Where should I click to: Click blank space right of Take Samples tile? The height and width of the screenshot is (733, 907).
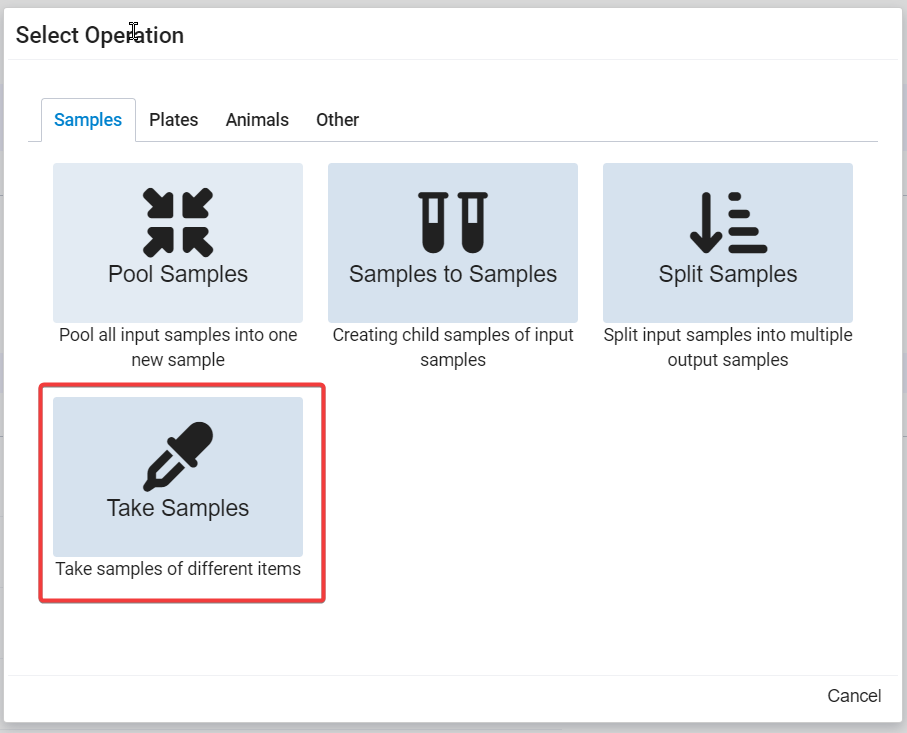(600, 490)
